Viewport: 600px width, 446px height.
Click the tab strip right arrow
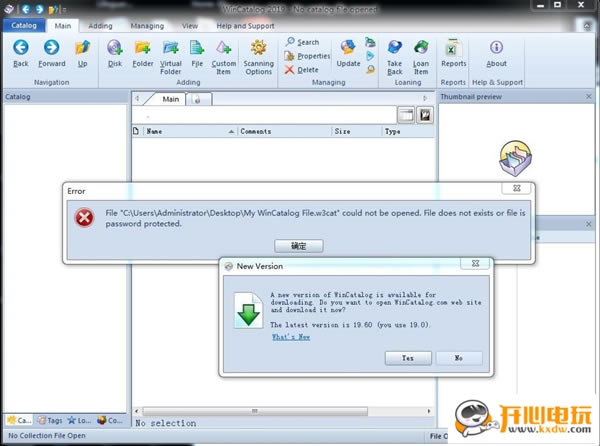pos(425,98)
